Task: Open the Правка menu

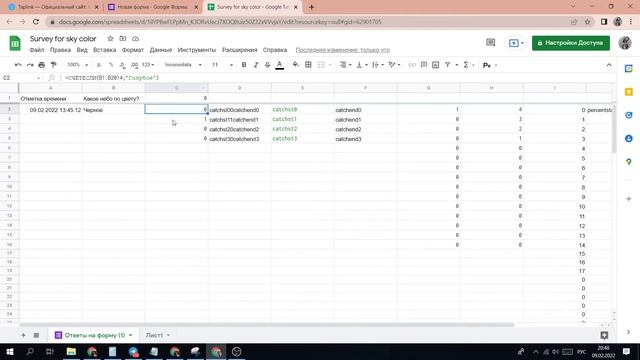Action: 60,50
